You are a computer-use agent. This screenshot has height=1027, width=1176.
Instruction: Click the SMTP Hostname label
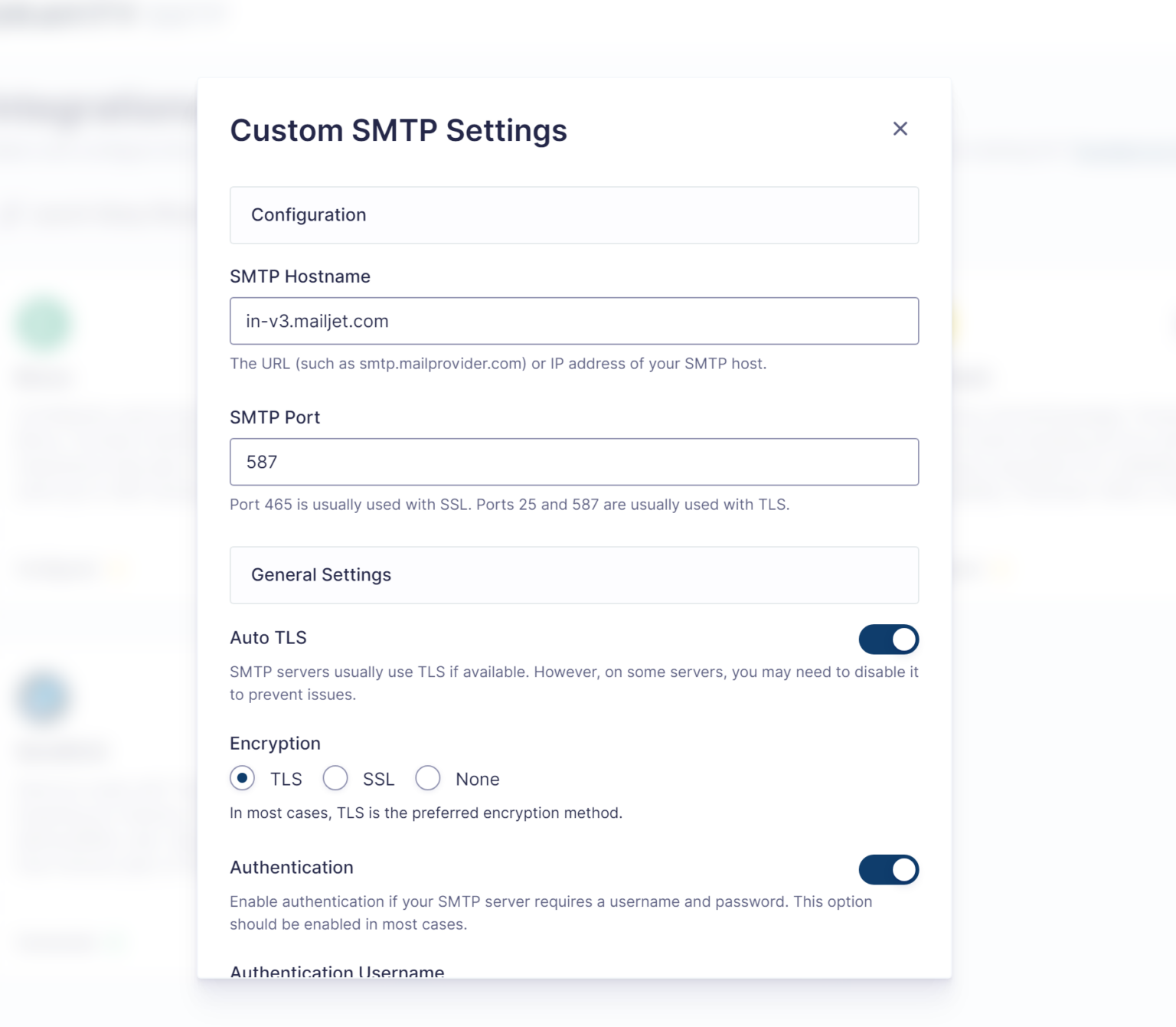coord(300,276)
